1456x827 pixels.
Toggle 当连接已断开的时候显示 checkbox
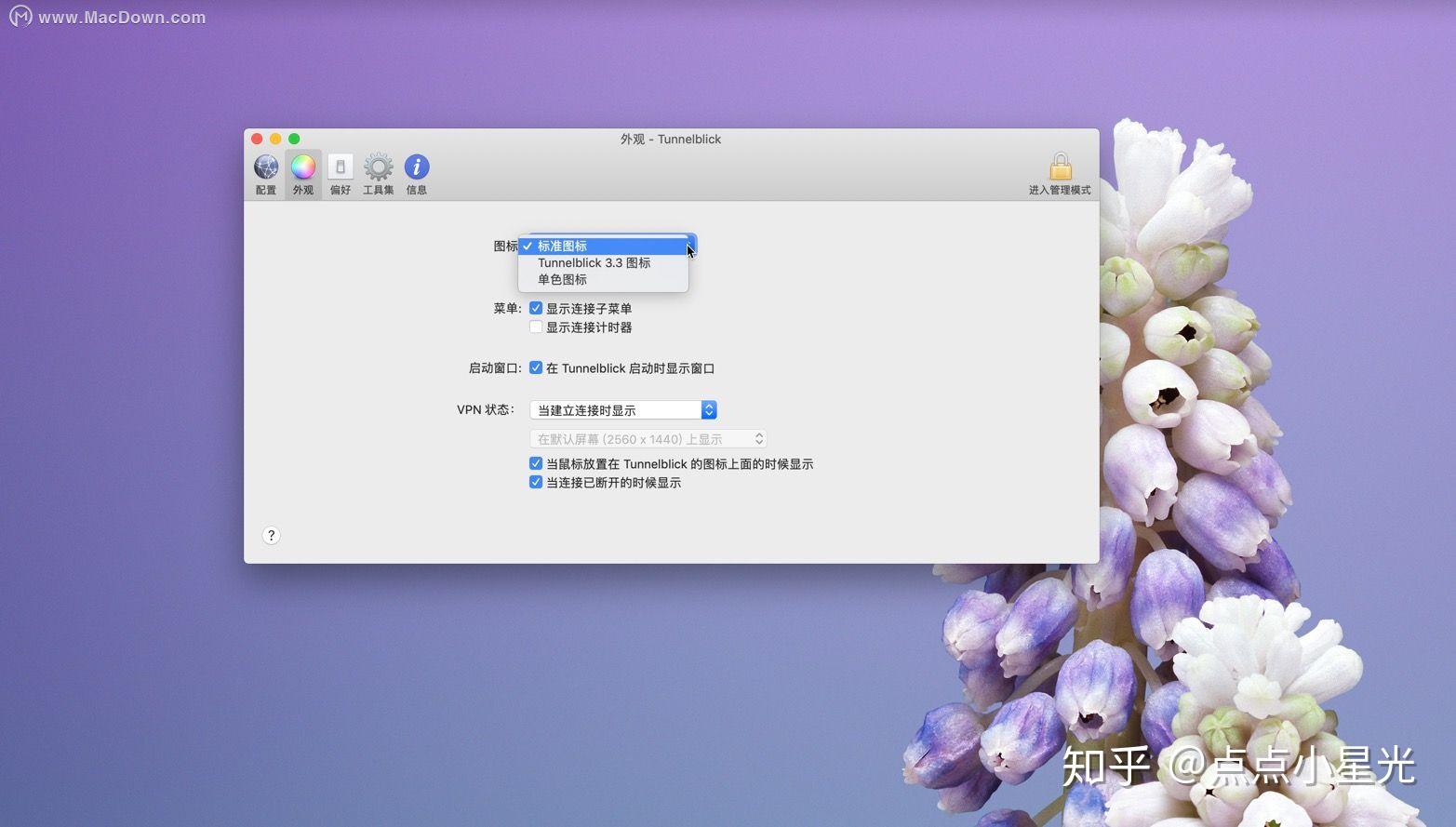536,482
